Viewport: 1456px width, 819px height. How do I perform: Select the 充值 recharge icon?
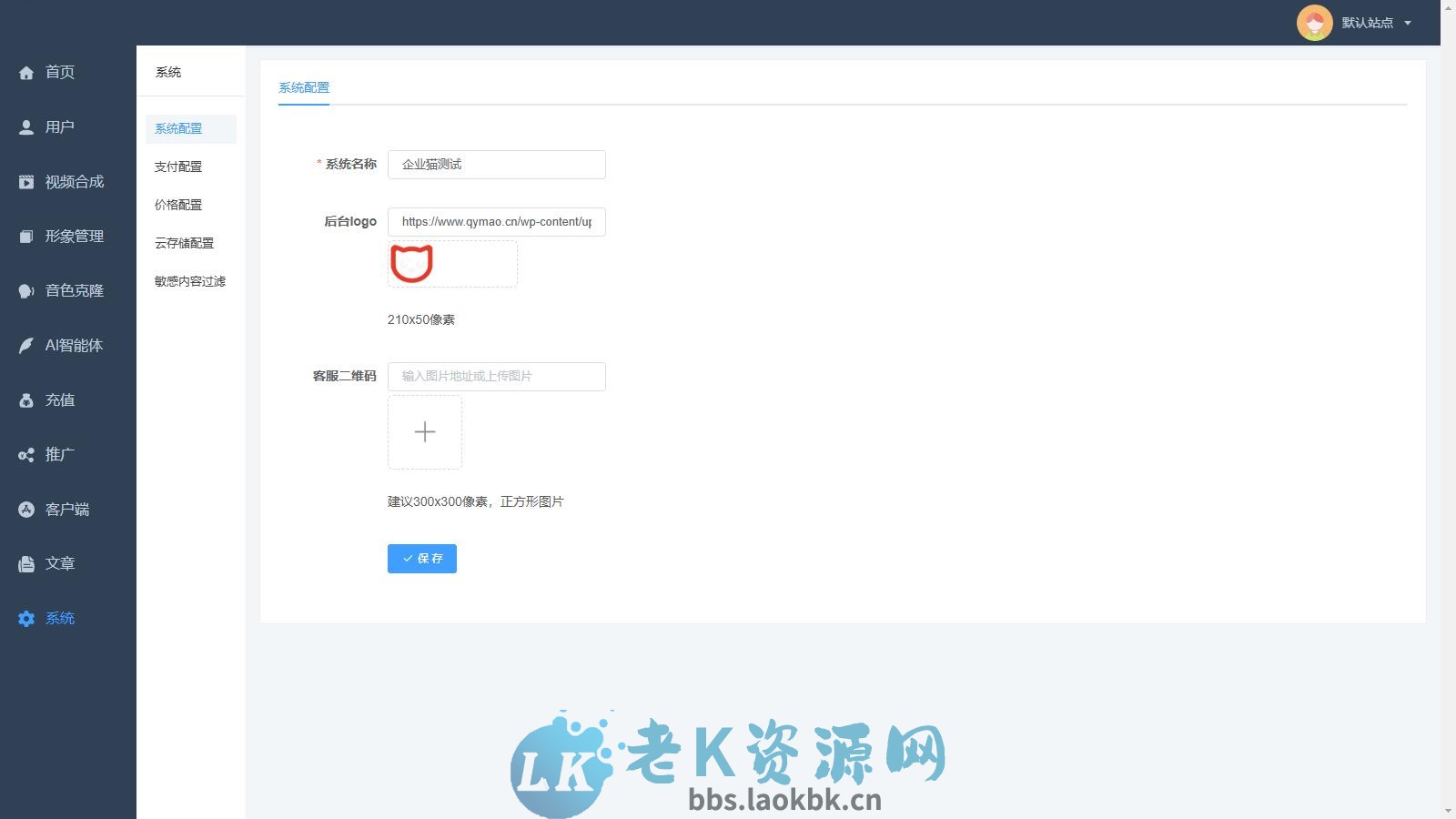tap(26, 400)
